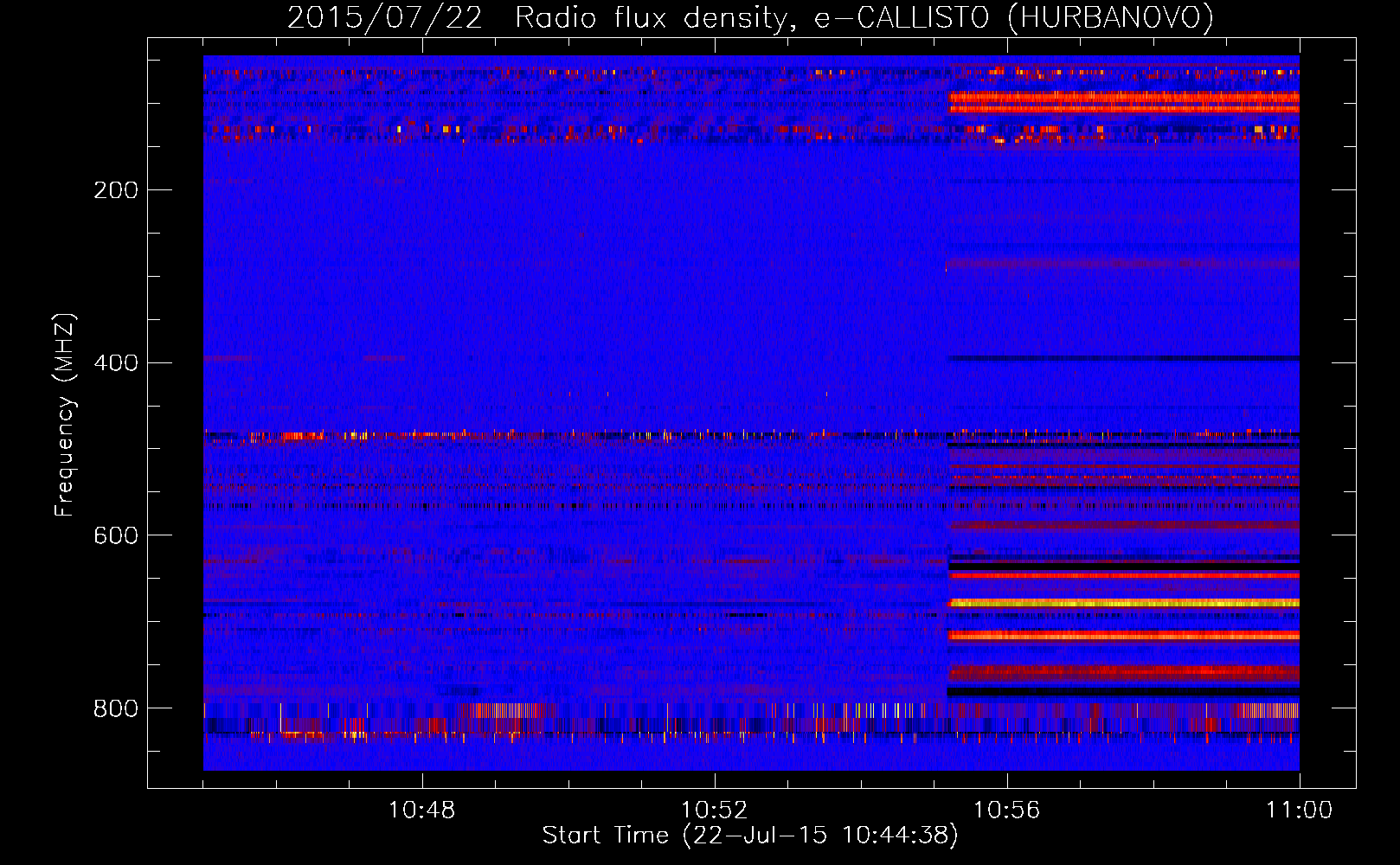Click the '11:00' time tick label

pos(1299,811)
